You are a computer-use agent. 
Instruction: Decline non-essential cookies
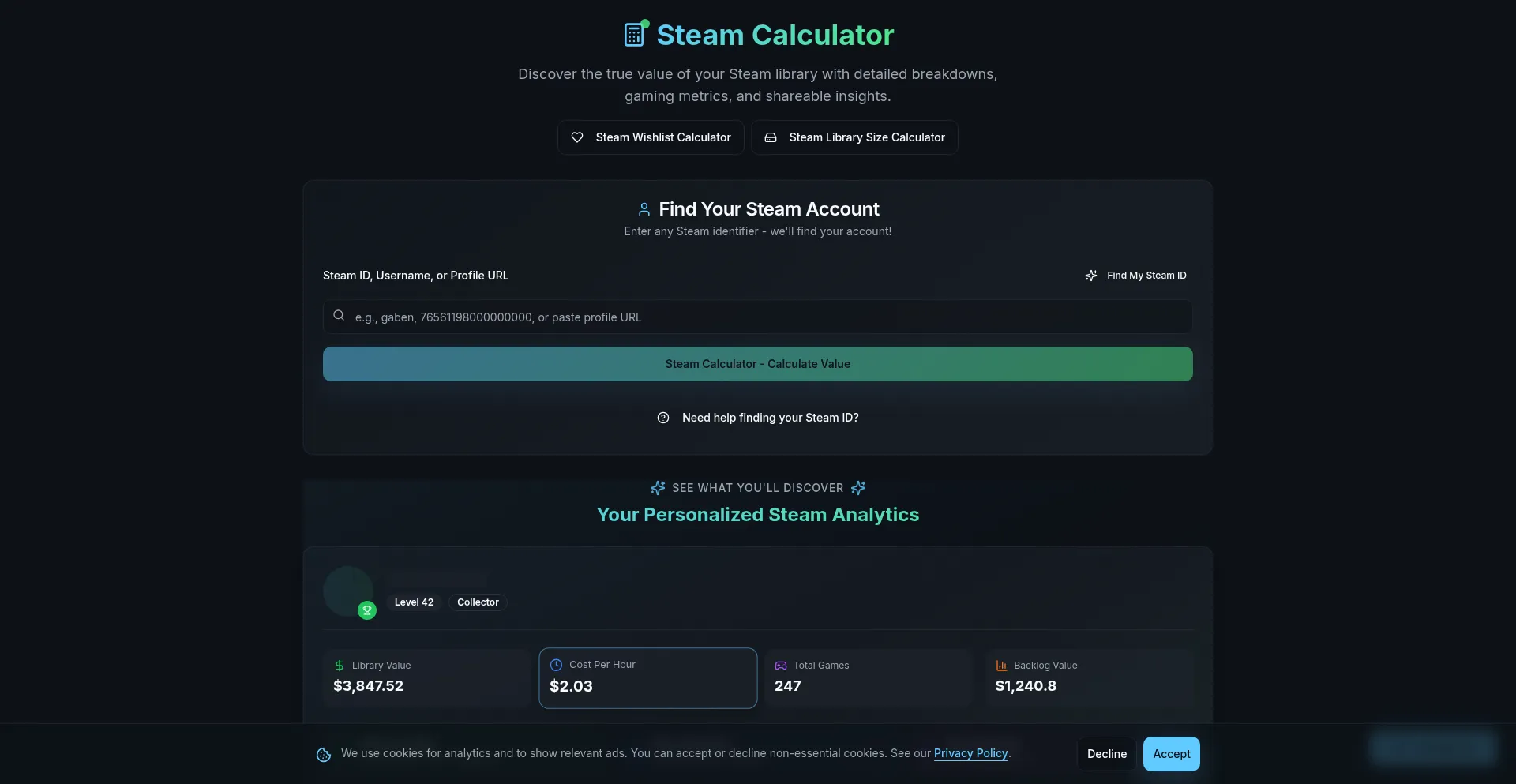(x=1107, y=754)
